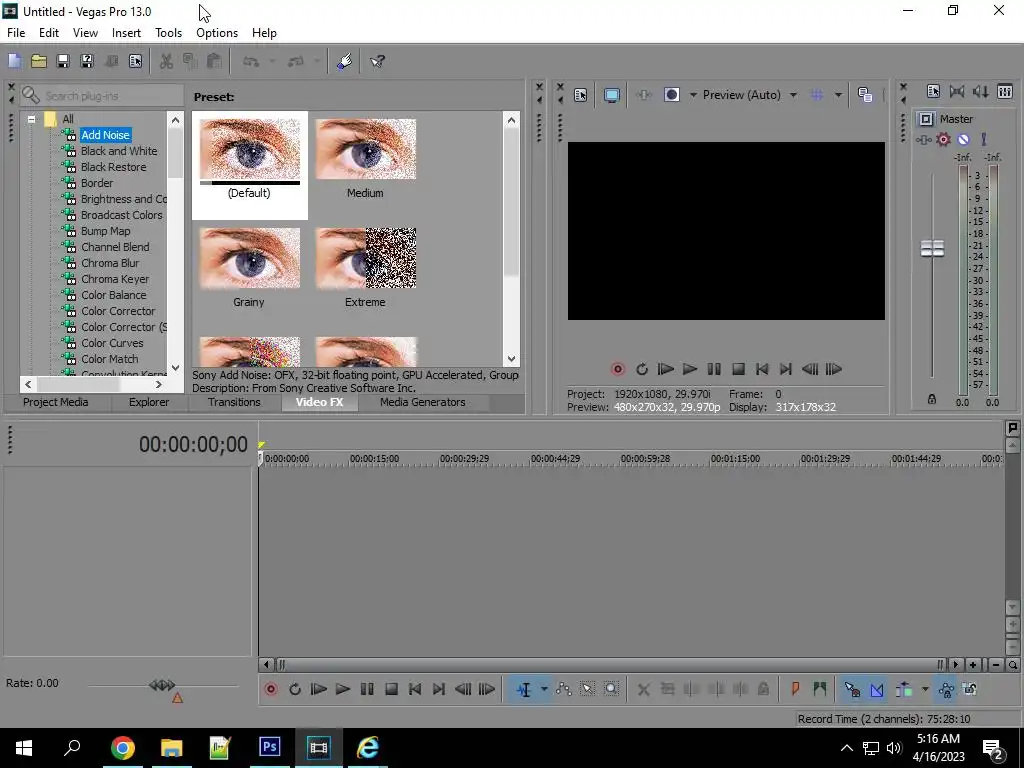Select the Selection Edit tool
The height and width of the screenshot is (768, 1024).
[587, 689]
